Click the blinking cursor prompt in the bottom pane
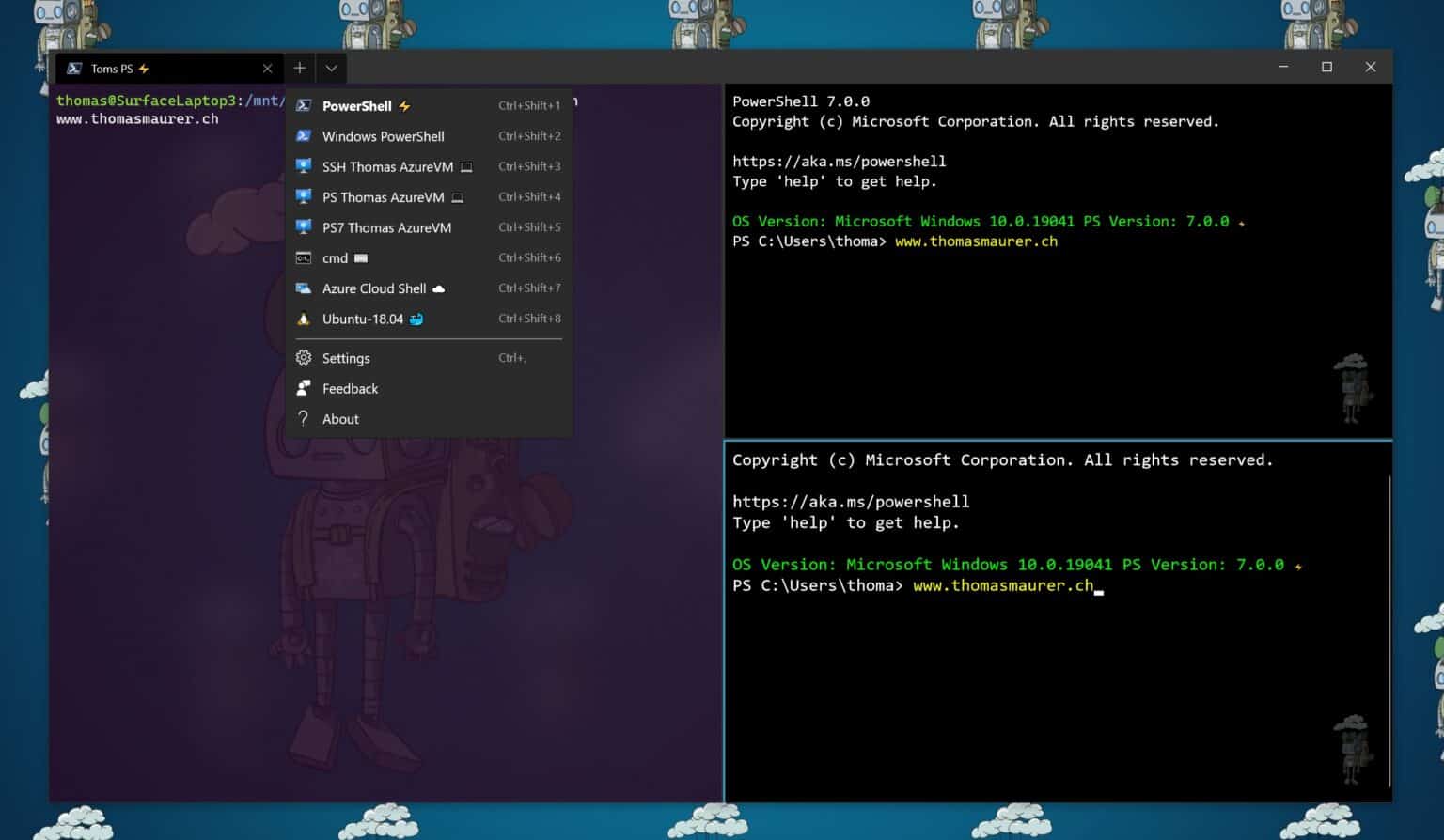 point(1098,587)
